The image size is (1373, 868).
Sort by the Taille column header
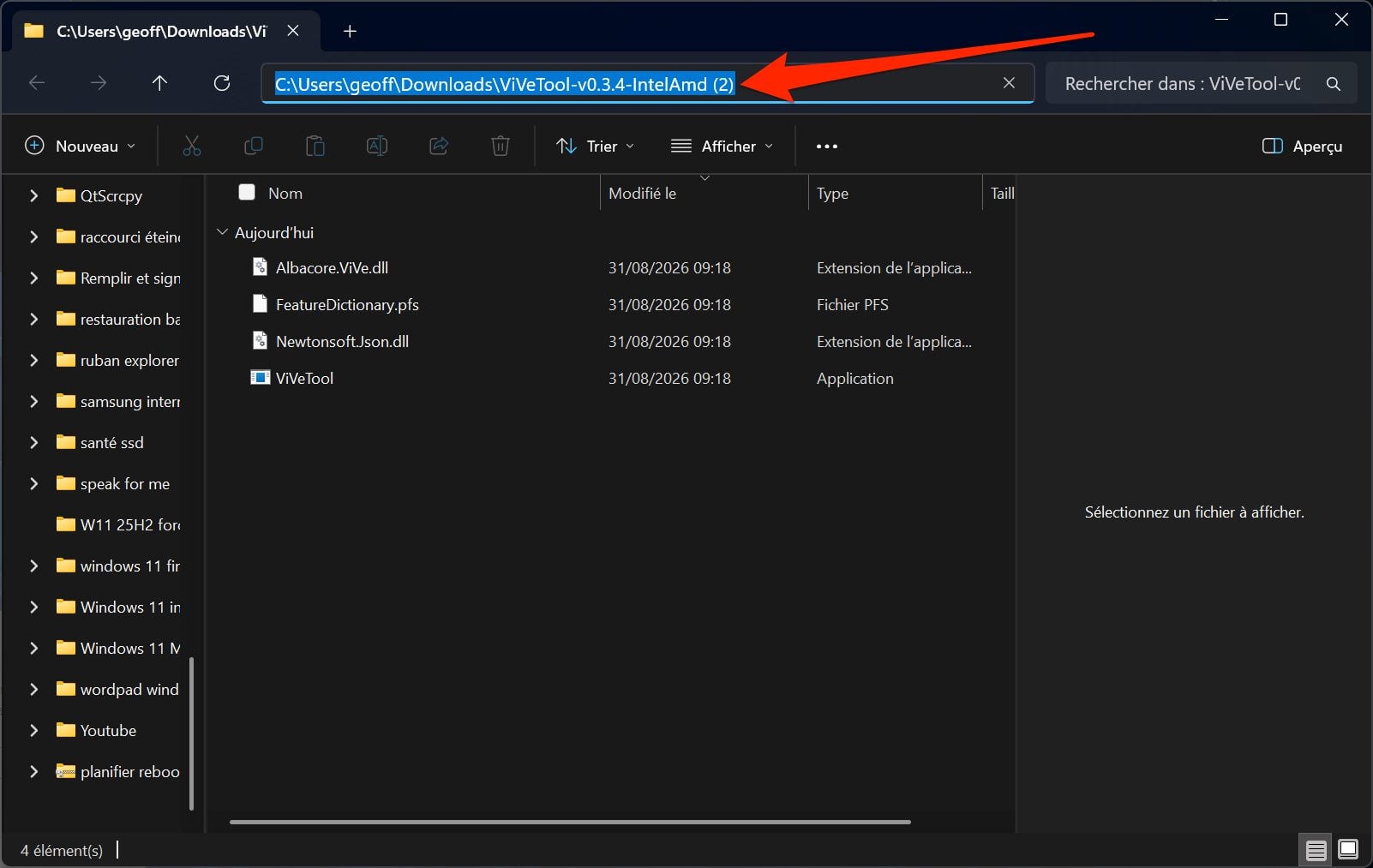[x=1002, y=193]
